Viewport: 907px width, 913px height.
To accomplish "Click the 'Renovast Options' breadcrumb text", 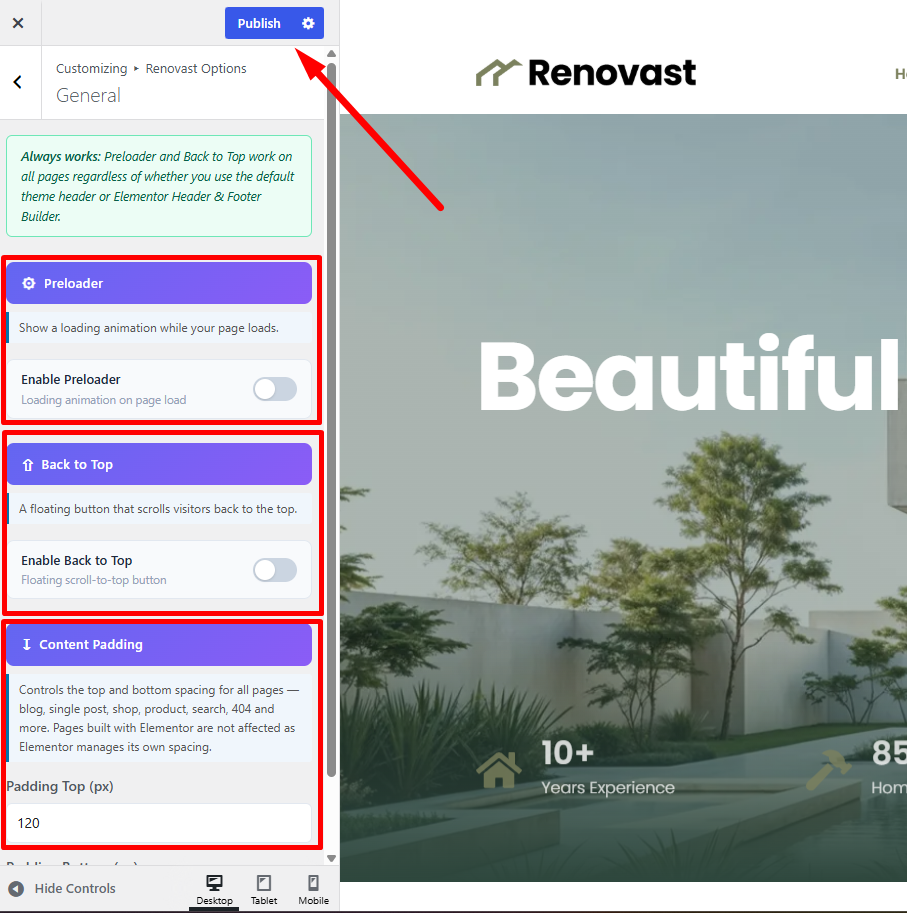I will click(x=196, y=69).
